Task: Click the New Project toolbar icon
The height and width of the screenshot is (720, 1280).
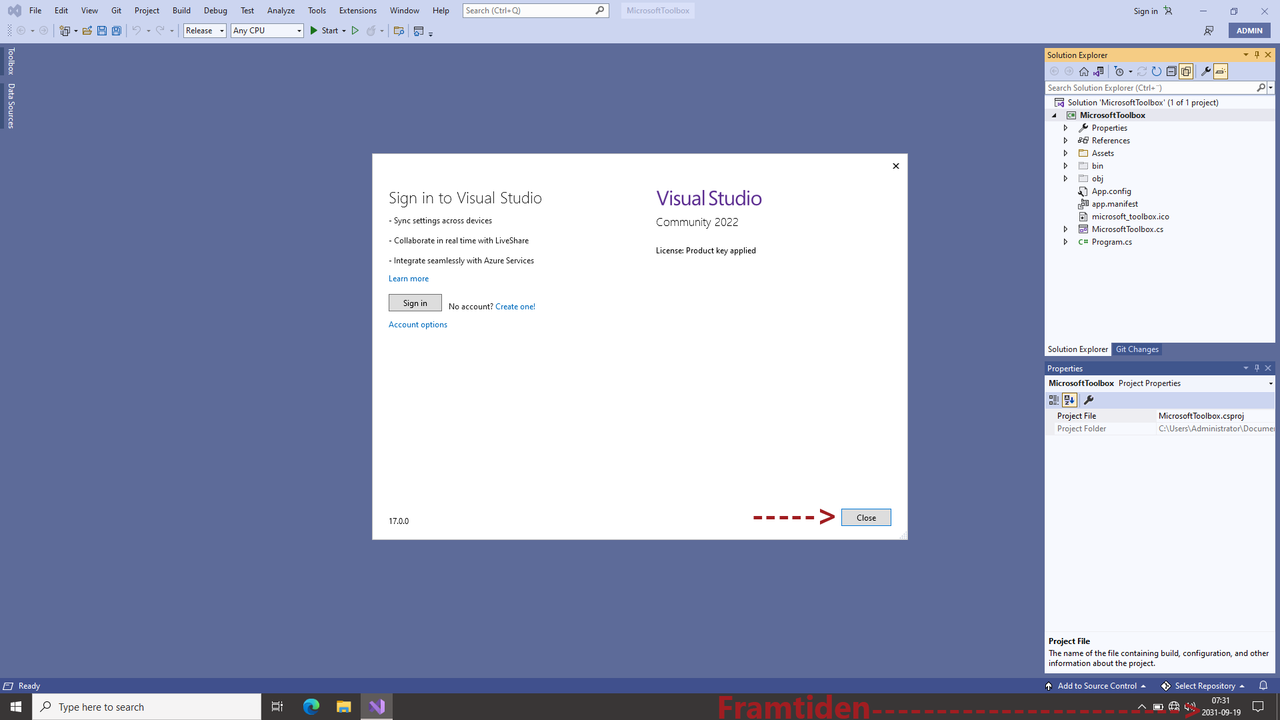Action: [x=65, y=31]
